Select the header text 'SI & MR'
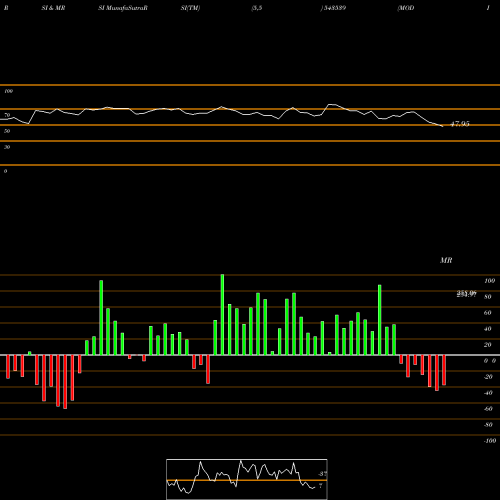This screenshot has height=500, width=500. point(53,8)
